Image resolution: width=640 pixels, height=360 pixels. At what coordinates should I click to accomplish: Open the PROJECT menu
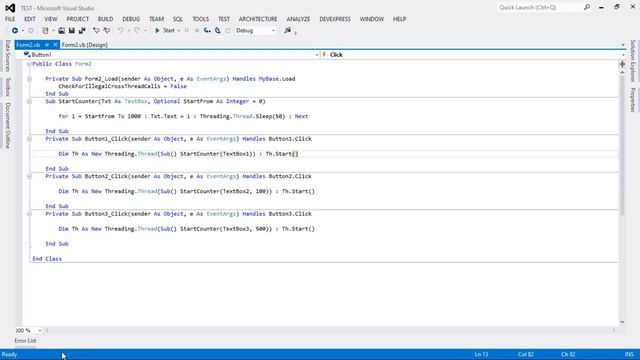pyautogui.click(x=78, y=19)
